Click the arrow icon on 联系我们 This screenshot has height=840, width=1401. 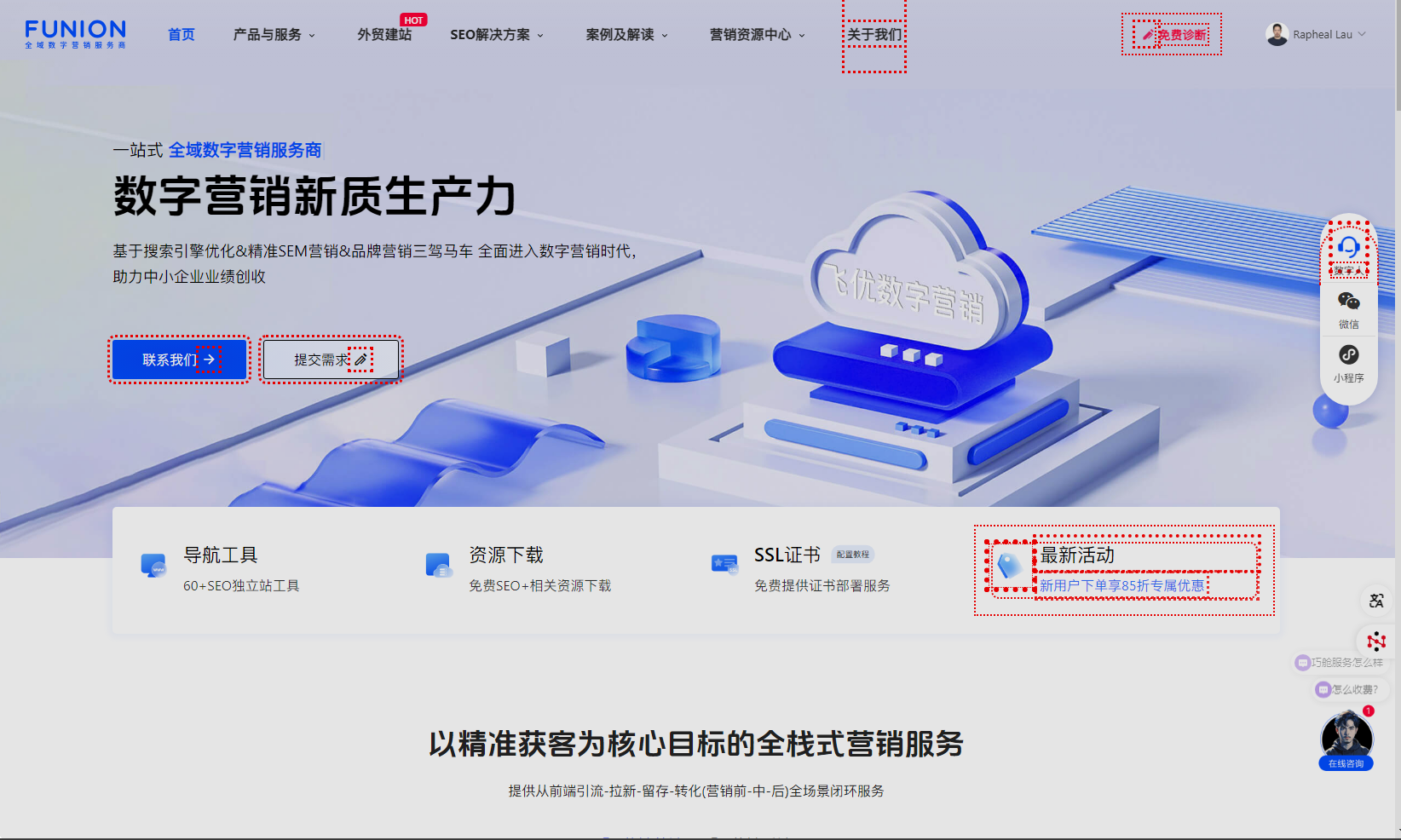(x=209, y=360)
